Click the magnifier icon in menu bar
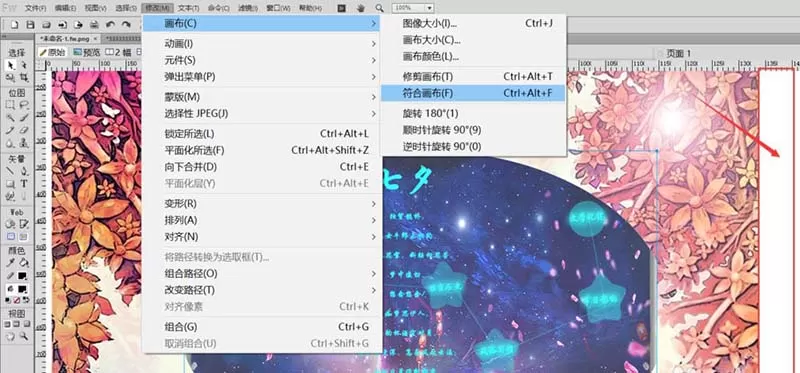Viewport: 800px width, 373px height. coord(379,8)
